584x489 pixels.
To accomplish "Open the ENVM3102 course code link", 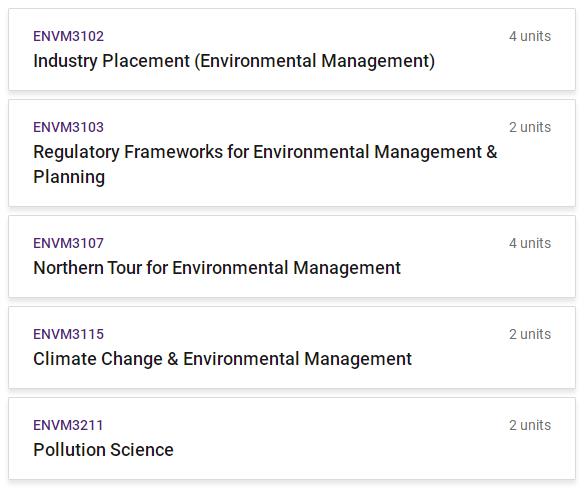I will point(69,36).
